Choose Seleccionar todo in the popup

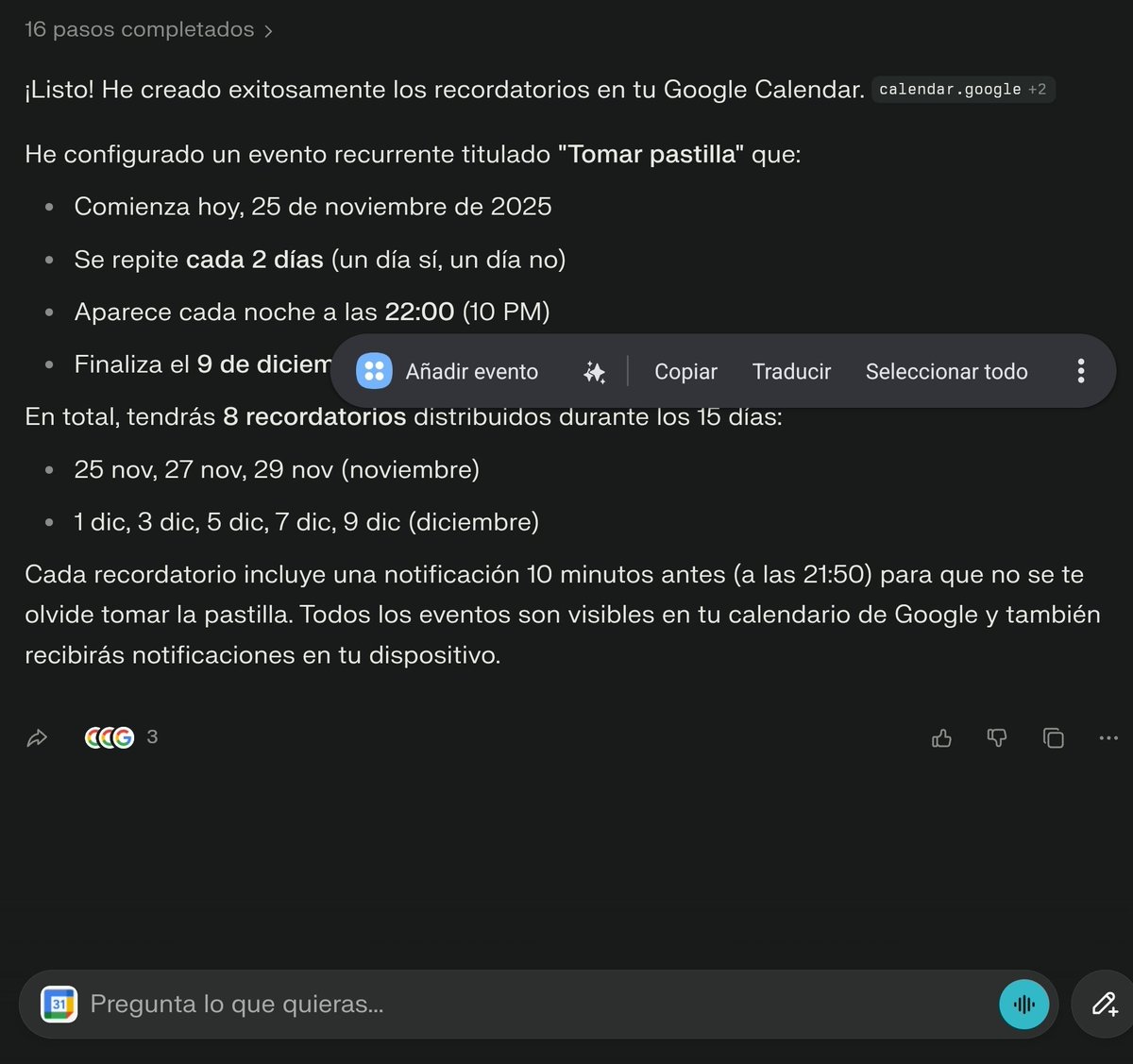point(946,372)
